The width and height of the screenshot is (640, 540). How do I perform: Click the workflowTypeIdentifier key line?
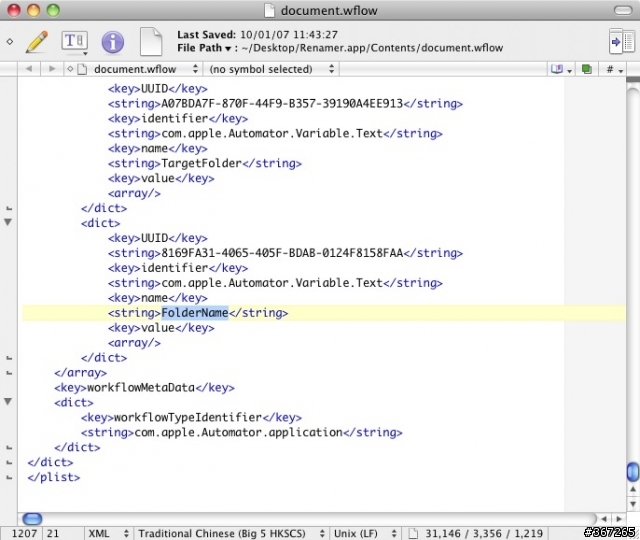pyautogui.click(x=191, y=417)
